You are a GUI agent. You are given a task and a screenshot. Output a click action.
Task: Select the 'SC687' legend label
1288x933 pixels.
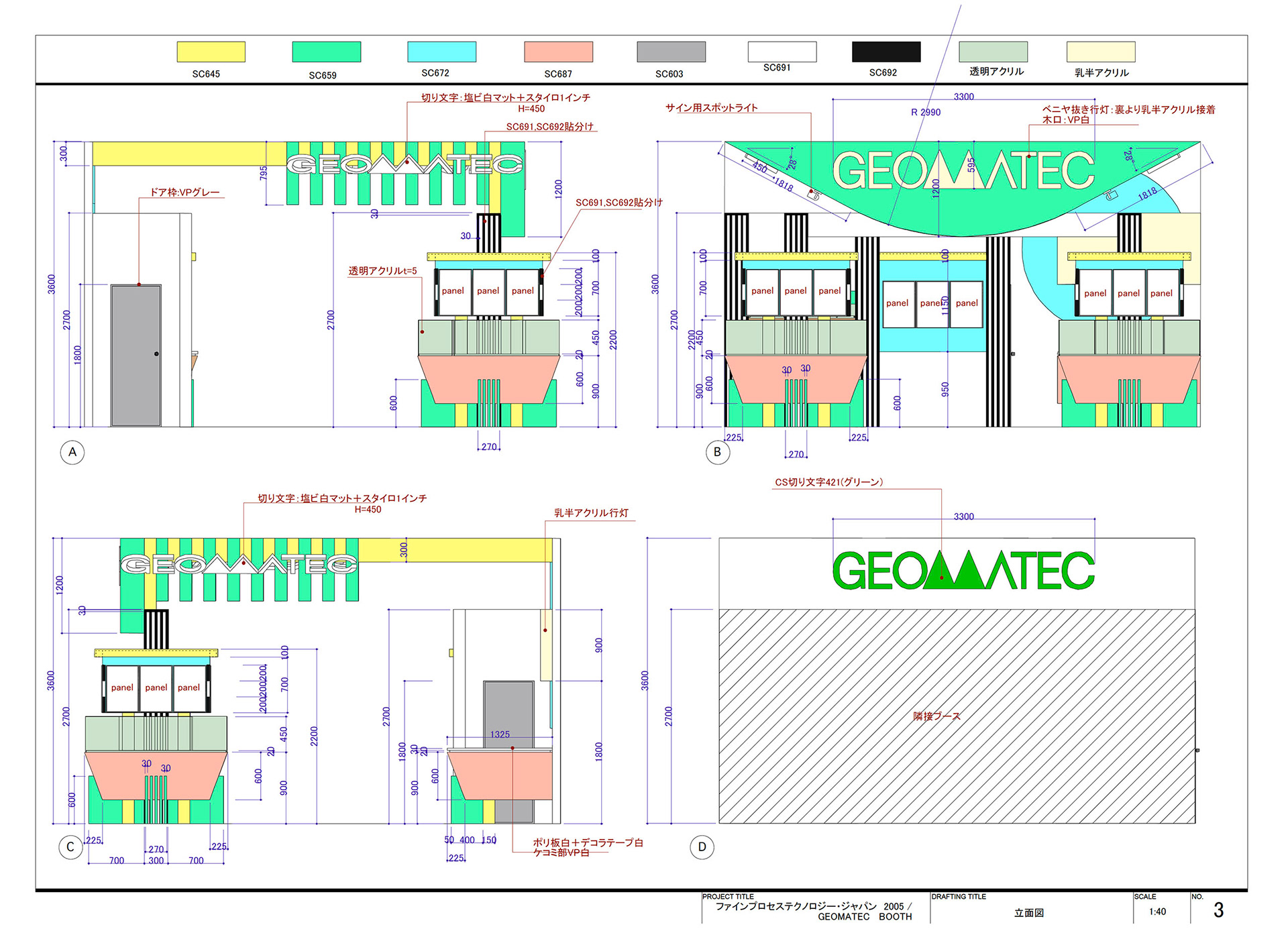click(x=558, y=74)
